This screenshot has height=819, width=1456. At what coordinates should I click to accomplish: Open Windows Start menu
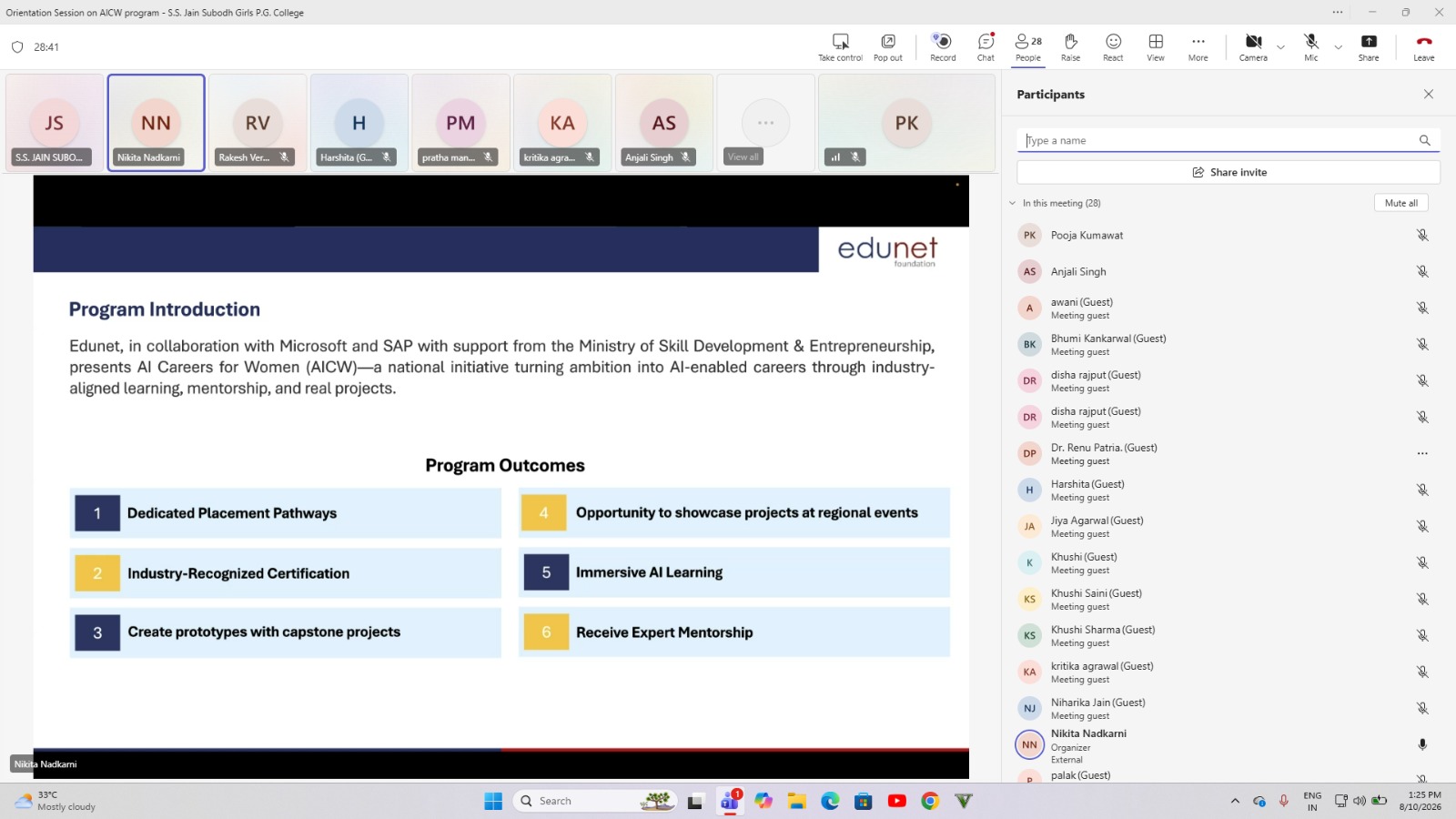coord(493,801)
